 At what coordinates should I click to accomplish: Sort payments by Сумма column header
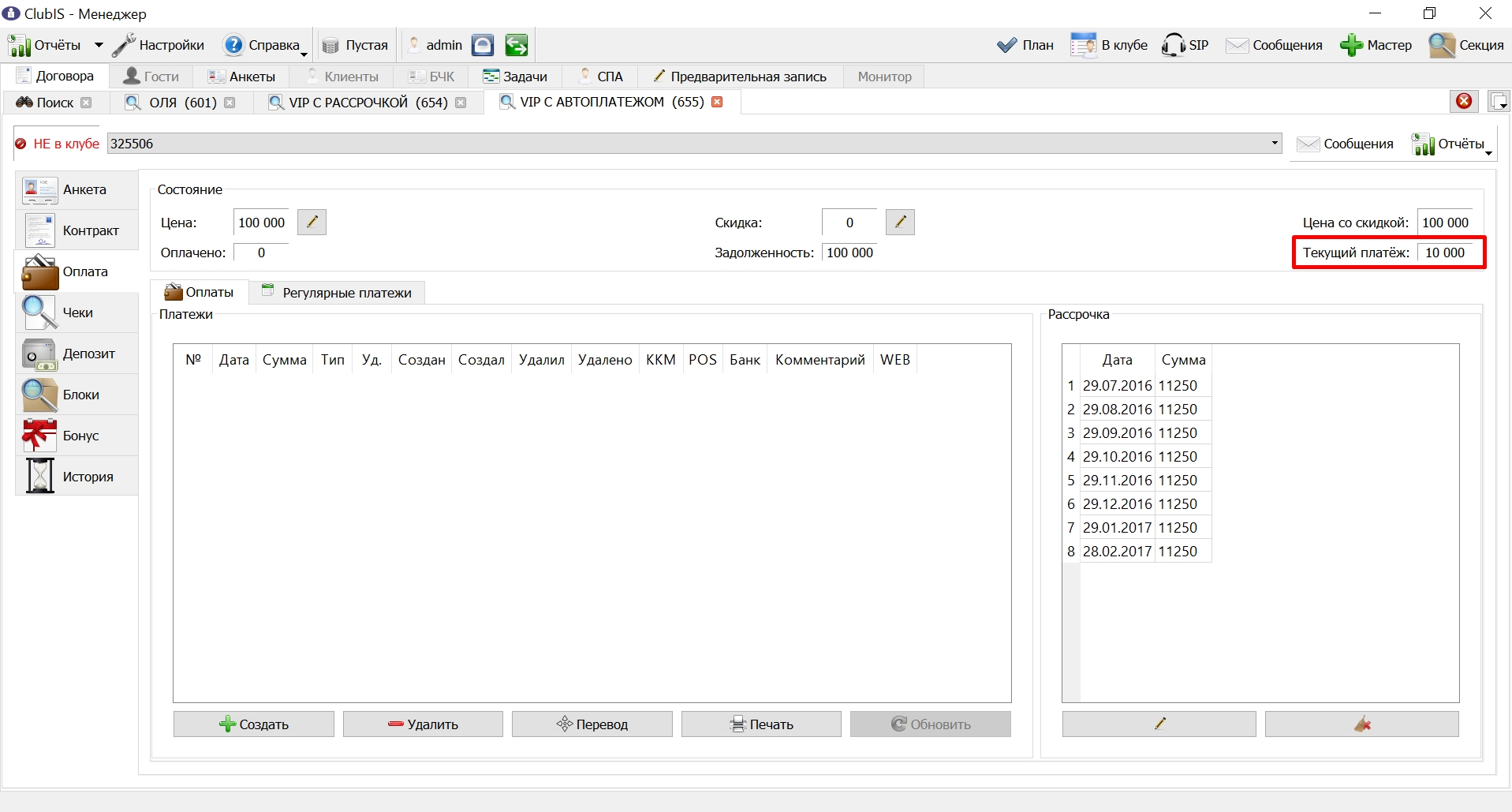pos(284,360)
